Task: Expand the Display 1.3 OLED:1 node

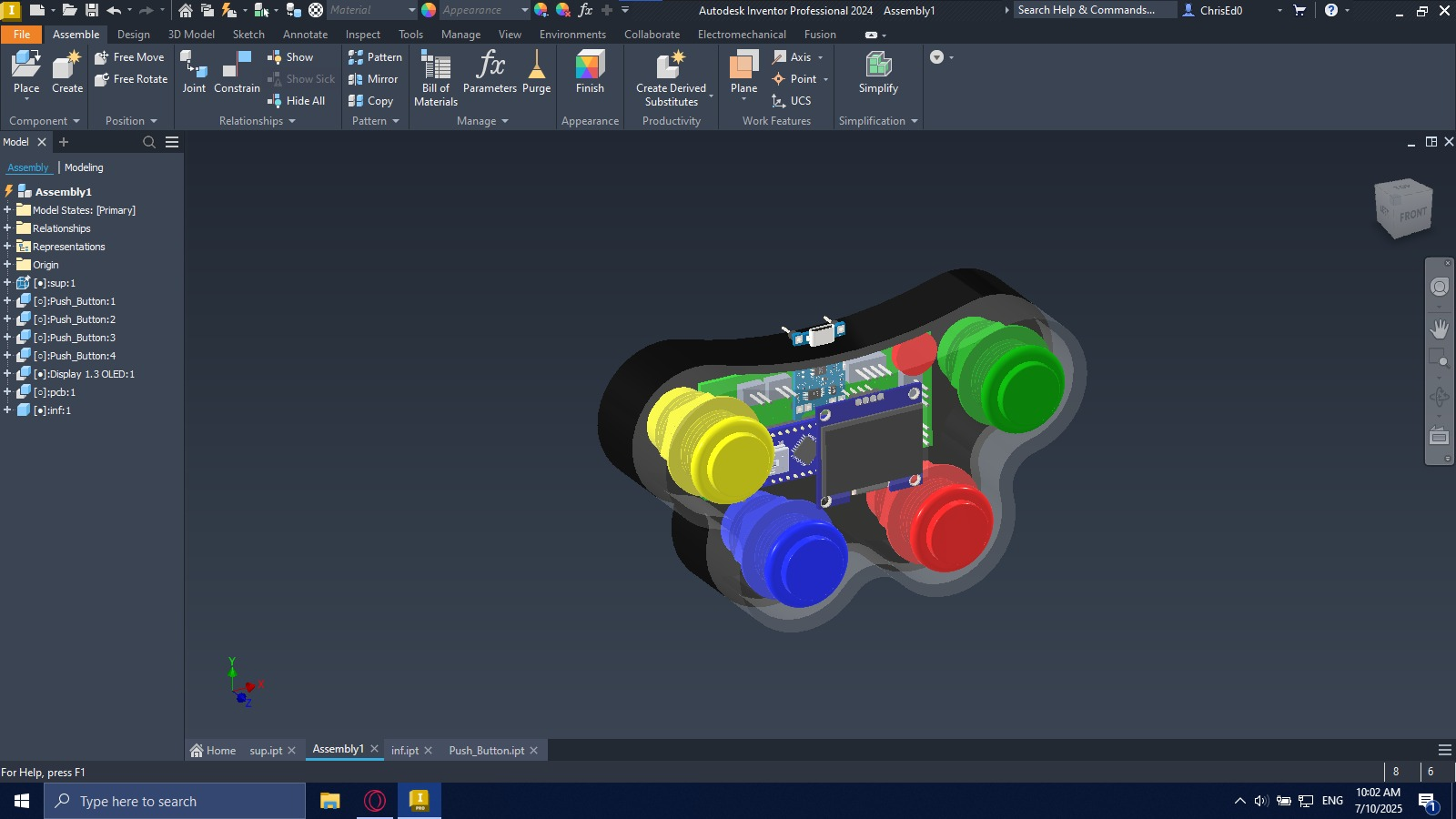Action: (7, 374)
